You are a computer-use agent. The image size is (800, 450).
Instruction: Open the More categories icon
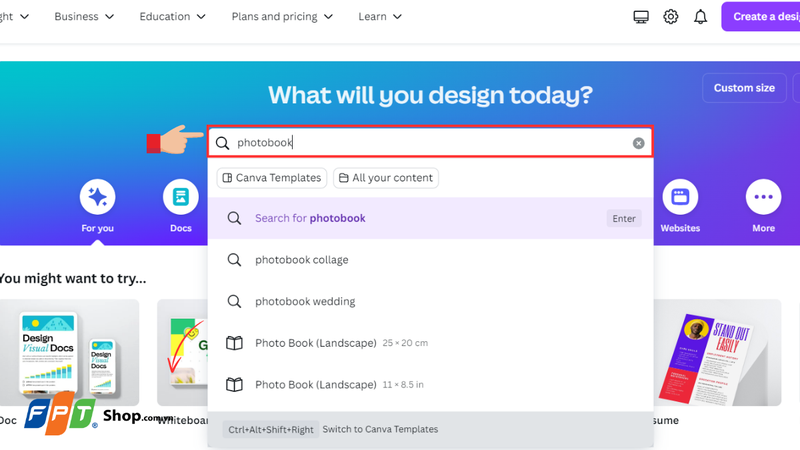763,197
